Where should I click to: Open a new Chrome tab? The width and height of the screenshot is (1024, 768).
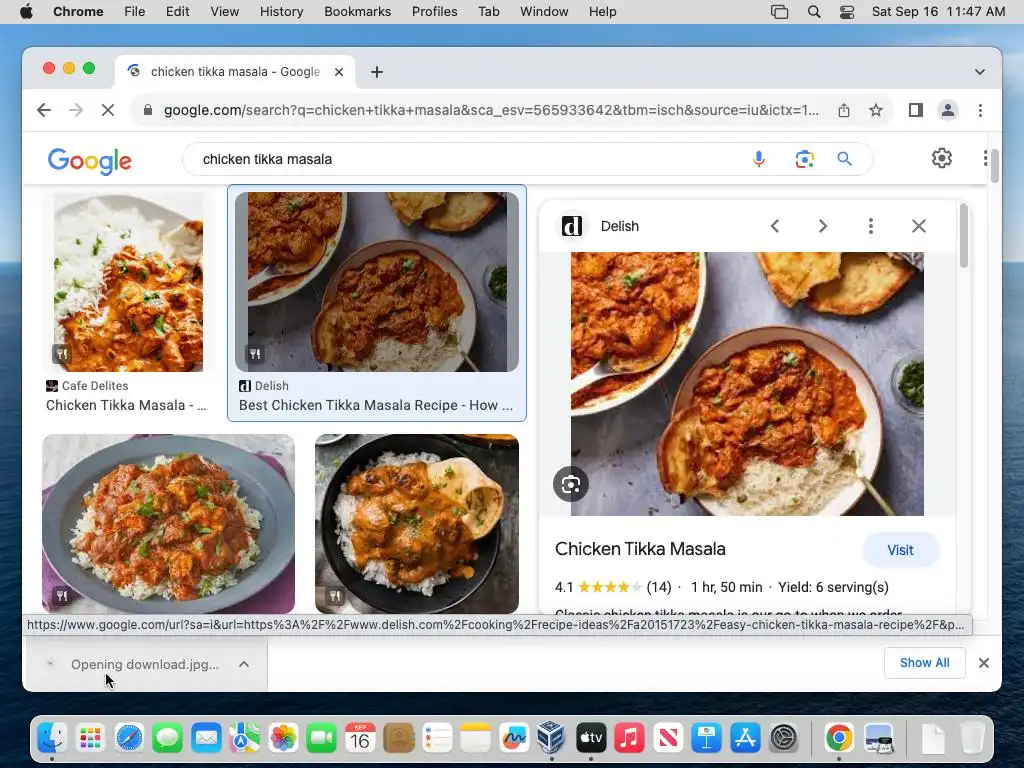[377, 72]
